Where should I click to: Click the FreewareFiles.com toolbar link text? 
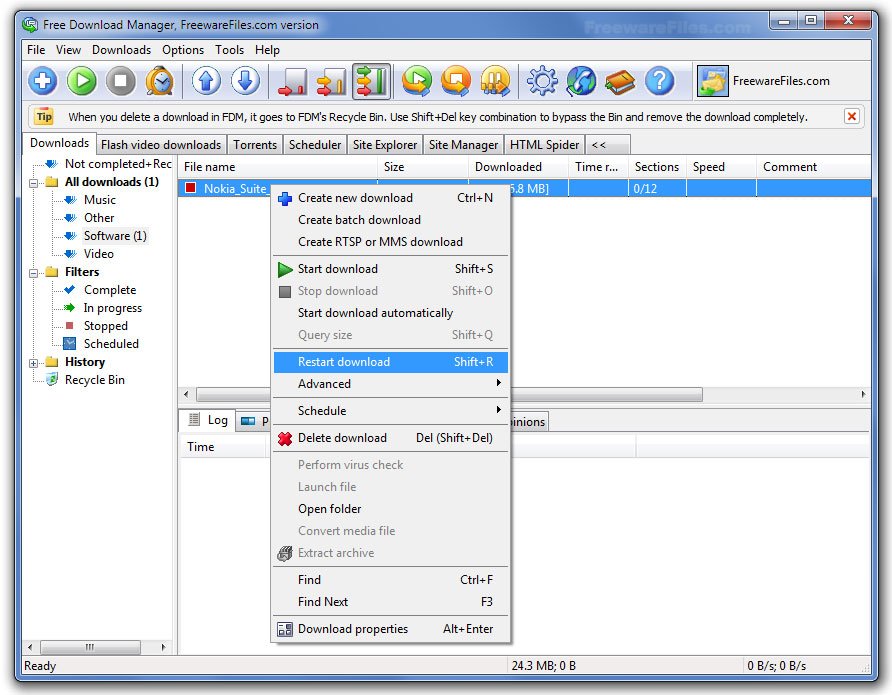(781, 81)
